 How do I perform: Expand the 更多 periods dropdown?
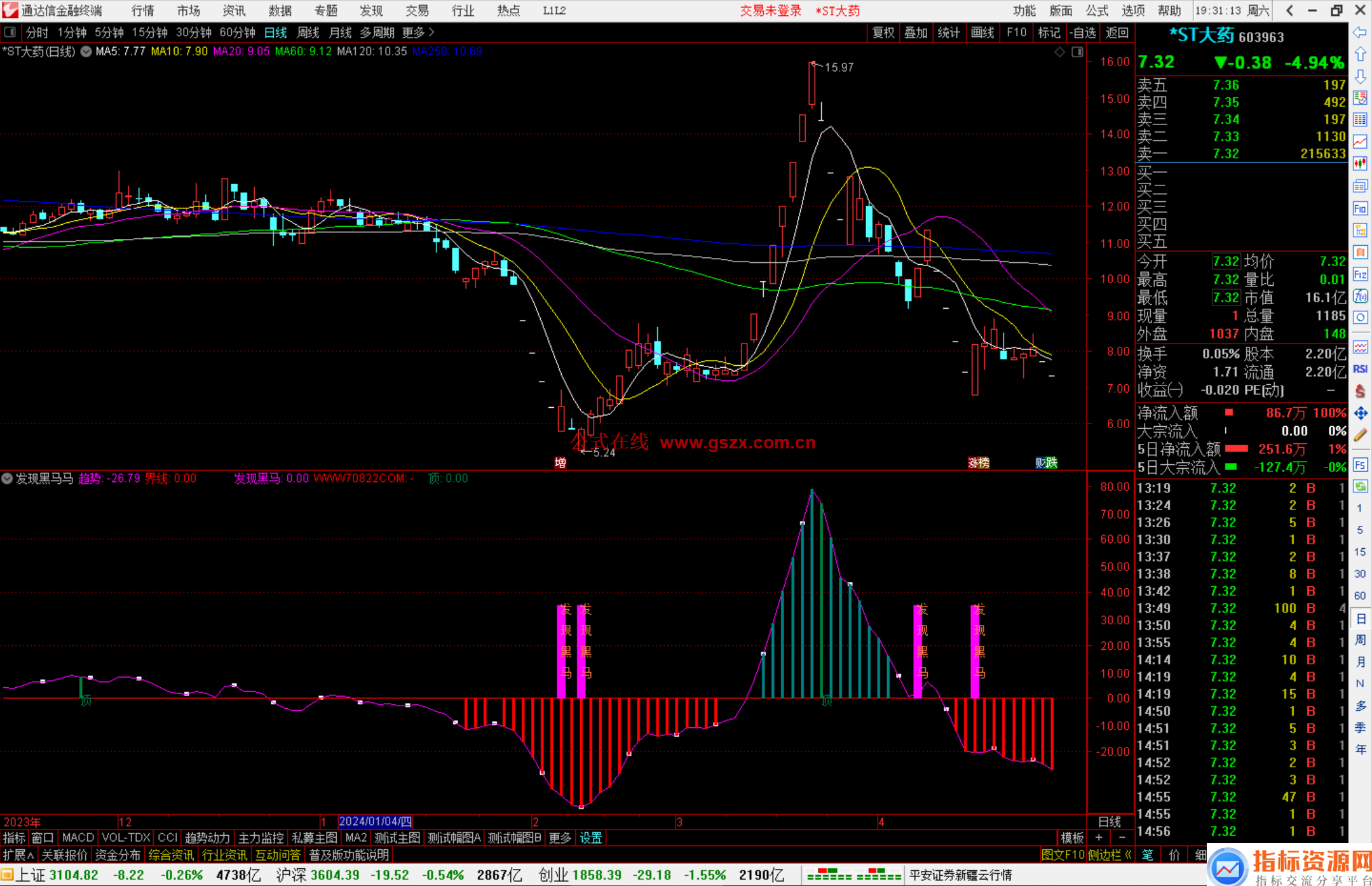(x=418, y=32)
